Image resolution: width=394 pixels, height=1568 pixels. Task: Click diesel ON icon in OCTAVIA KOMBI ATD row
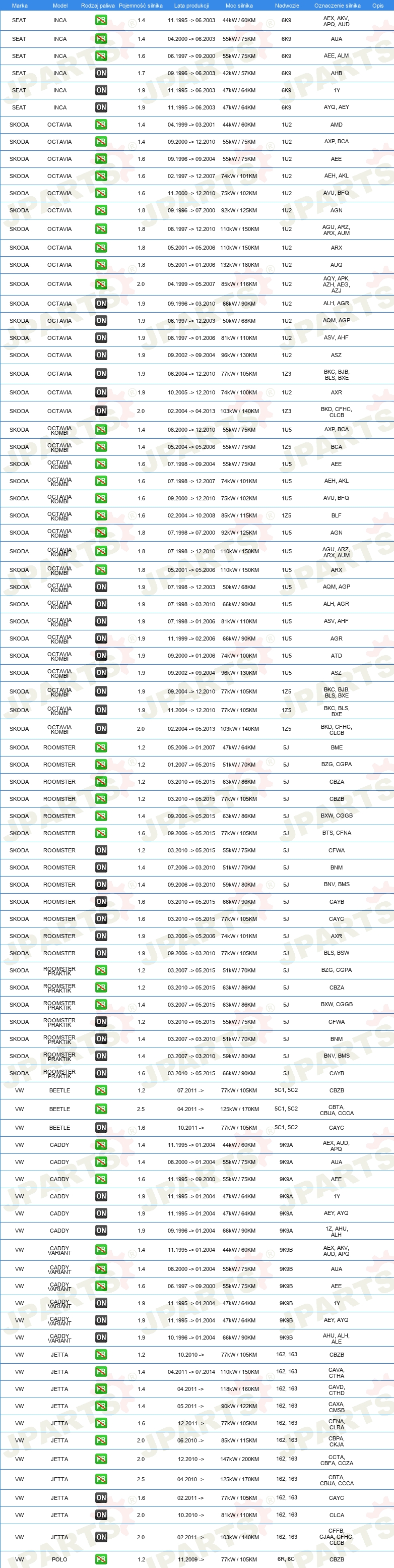click(x=101, y=656)
